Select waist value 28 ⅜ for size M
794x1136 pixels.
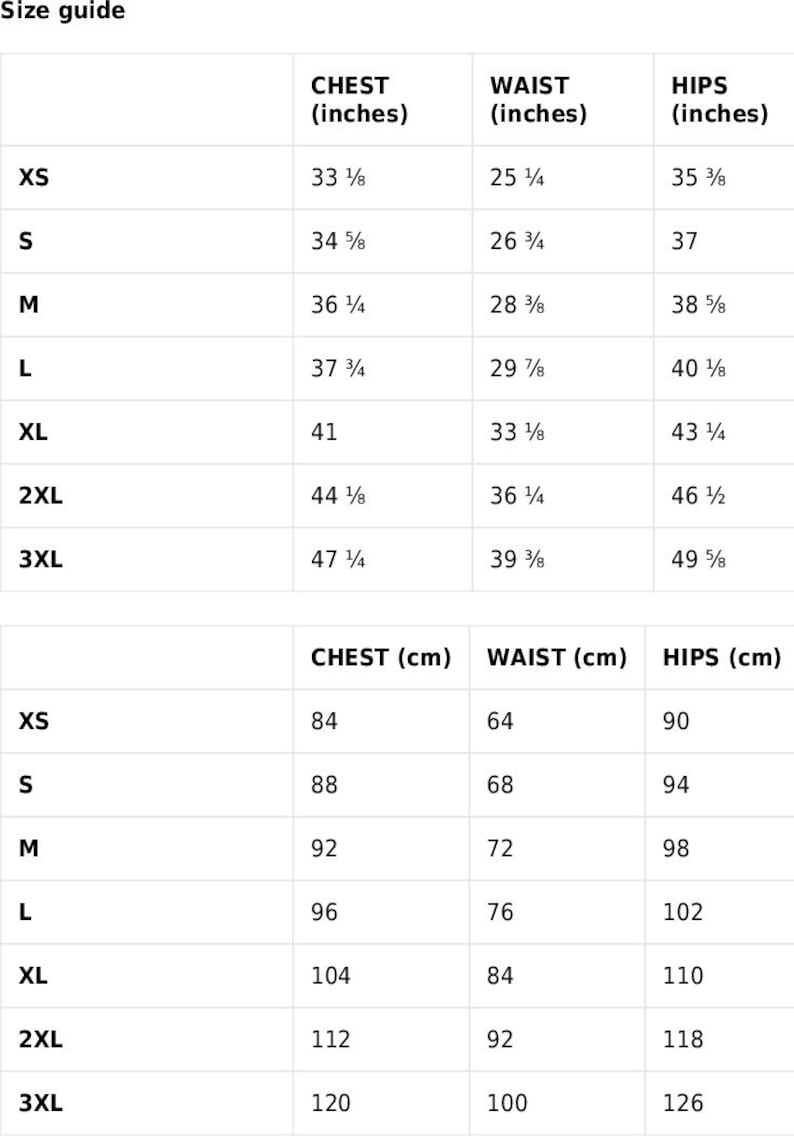click(517, 304)
